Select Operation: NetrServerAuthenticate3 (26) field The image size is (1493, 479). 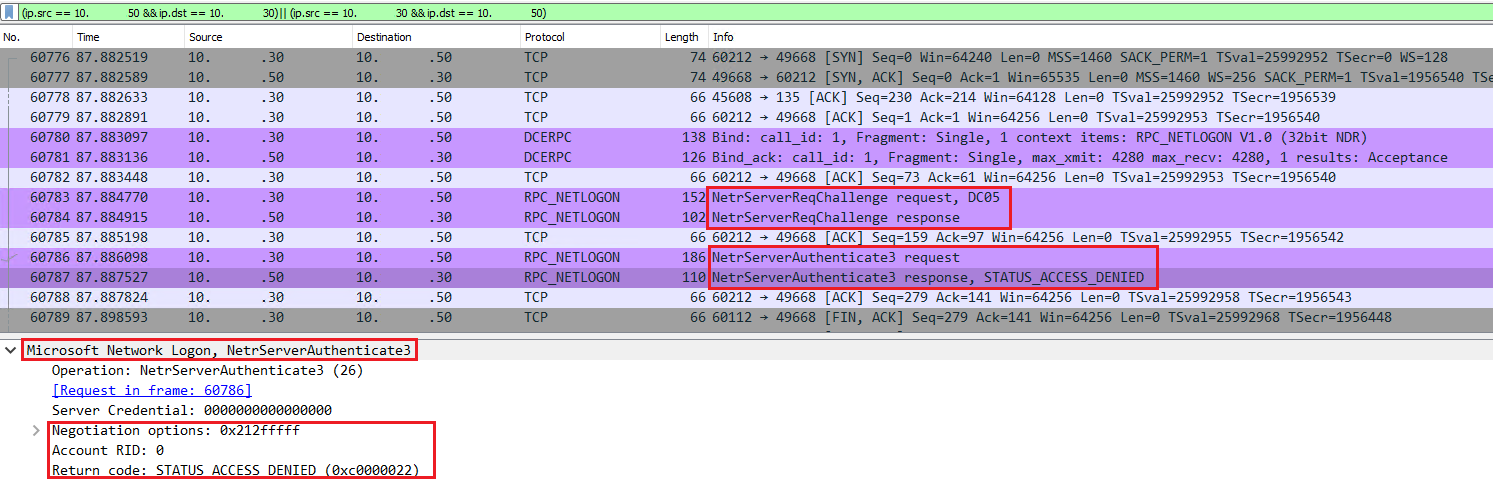[x=207, y=370]
